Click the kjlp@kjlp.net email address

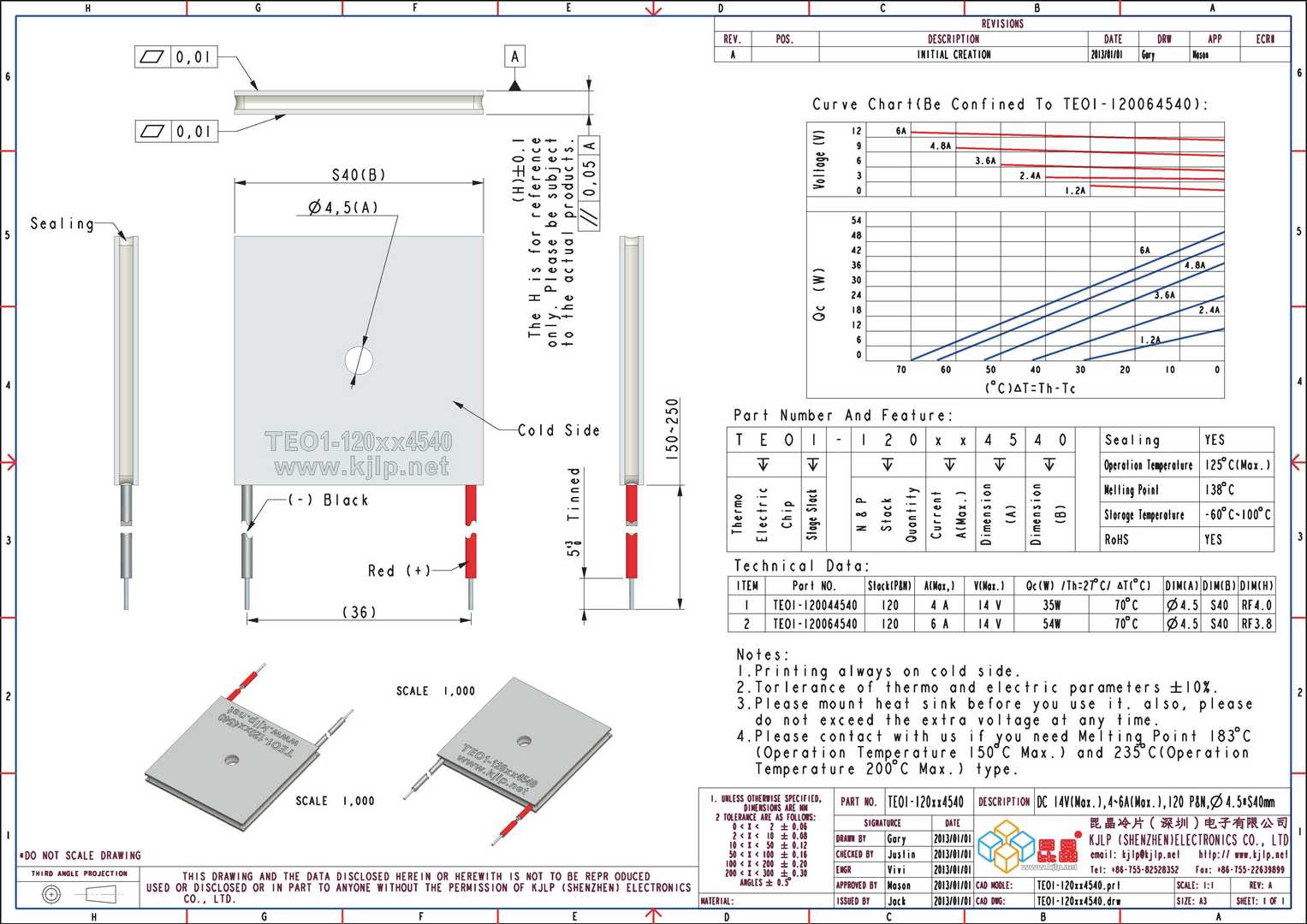click(x=1135, y=854)
